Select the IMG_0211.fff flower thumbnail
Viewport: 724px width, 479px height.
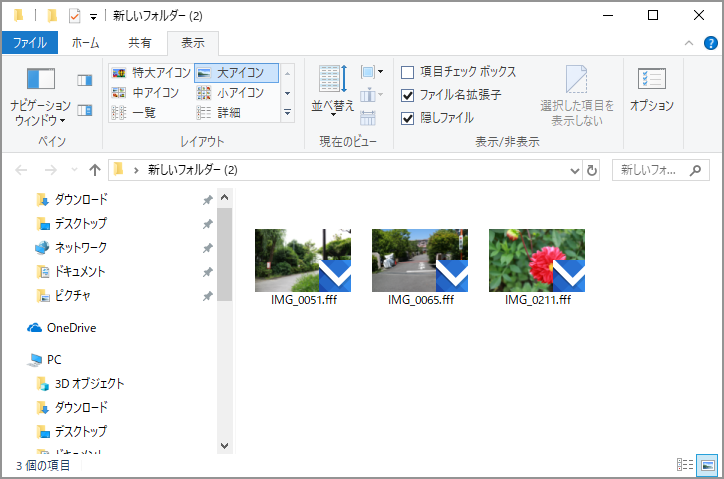537,261
